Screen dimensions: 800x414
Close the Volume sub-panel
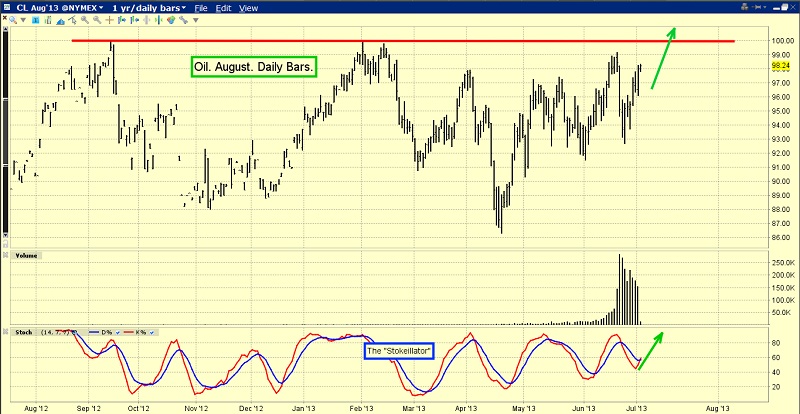pyautogui.click(x=6, y=254)
